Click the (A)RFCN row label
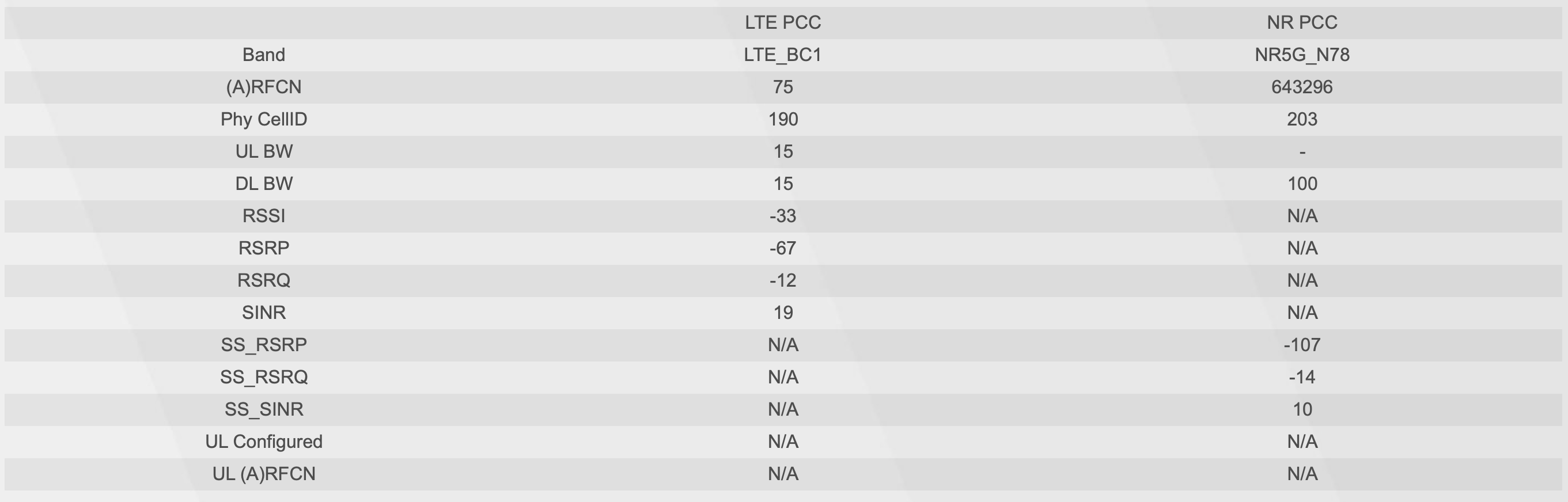1568x502 pixels. 264,87
